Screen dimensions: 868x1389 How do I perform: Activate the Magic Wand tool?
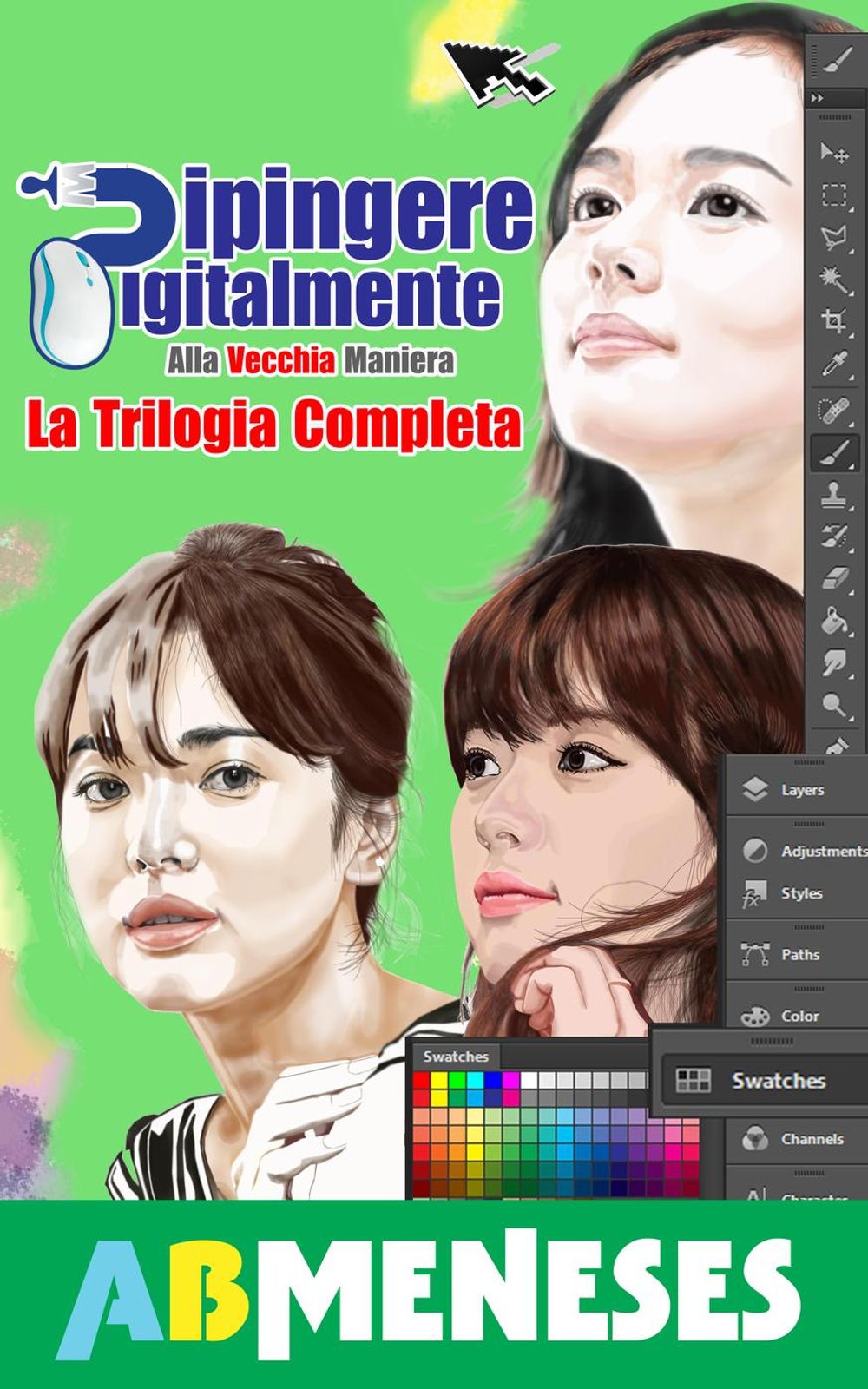click(834, 280)
